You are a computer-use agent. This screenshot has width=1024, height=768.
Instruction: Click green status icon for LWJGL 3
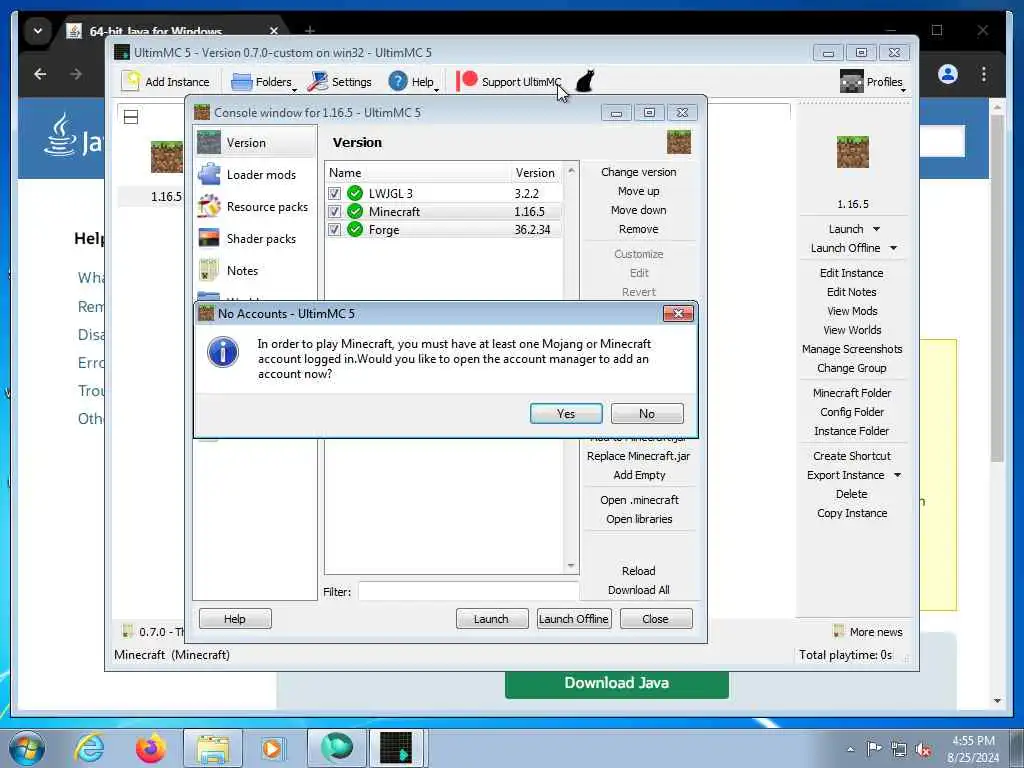pos(355,193)
